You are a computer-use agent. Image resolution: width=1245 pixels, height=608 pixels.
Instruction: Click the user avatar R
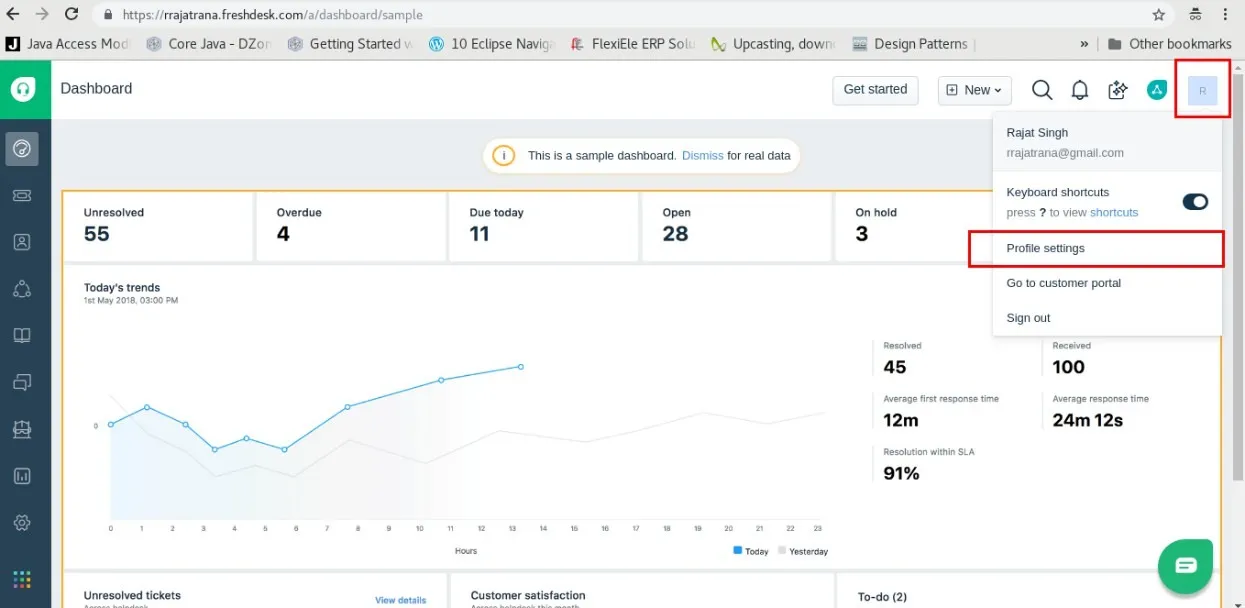[x=1202, y=90]
